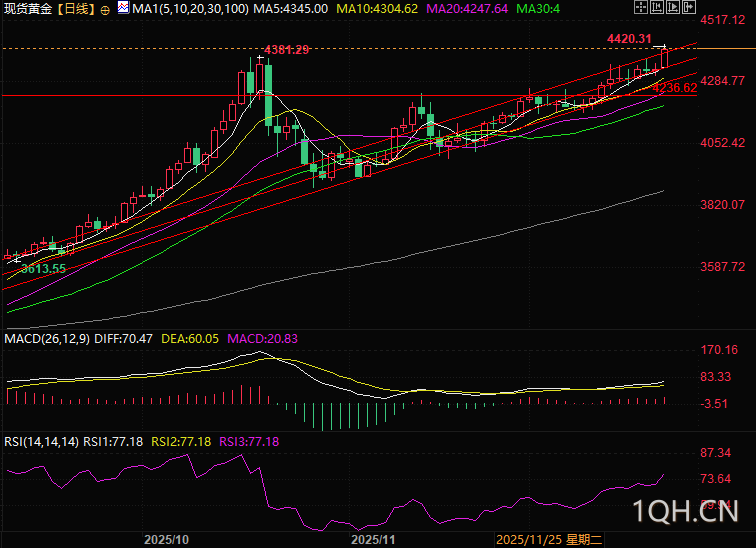Open RSI(14,14,14) indicator settings
The height and width of the screenshot is (548, 756).
(x=41, y=441)
